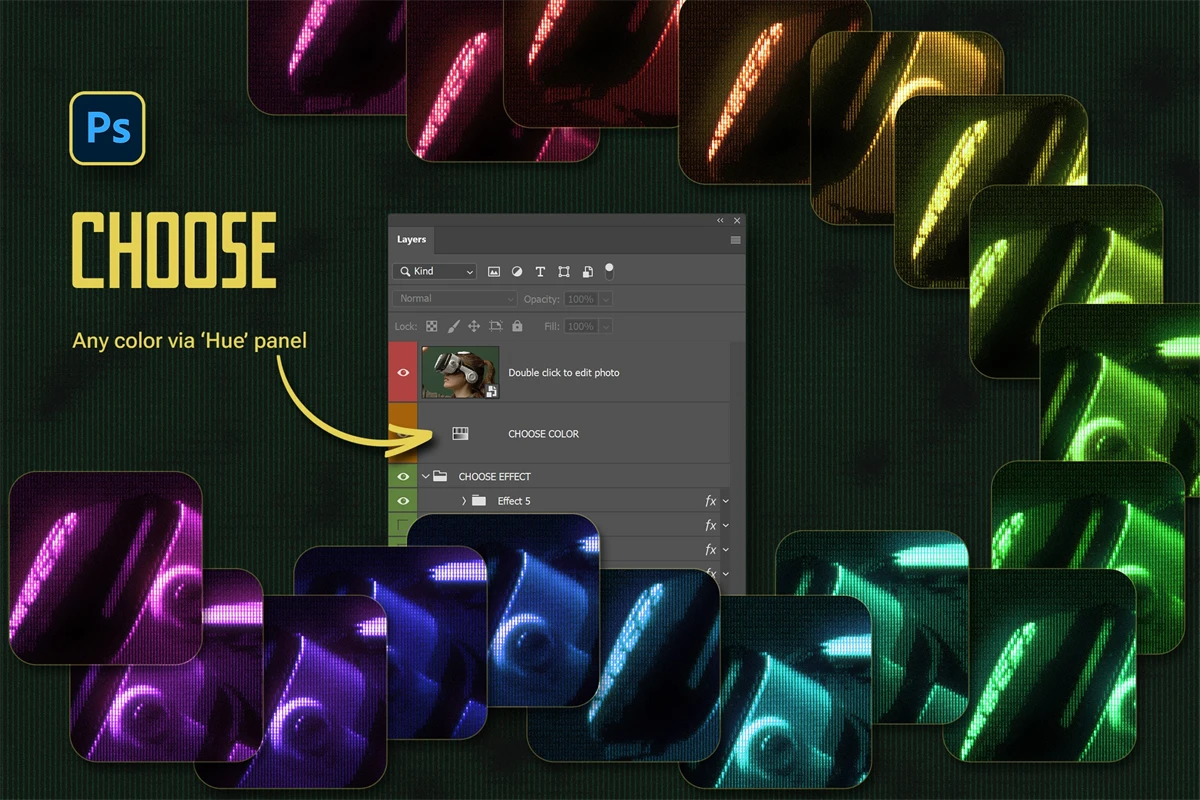Click the lock image pixels brush icon
This screenshot has width=1200, height=800.
(x=453, y=326)
